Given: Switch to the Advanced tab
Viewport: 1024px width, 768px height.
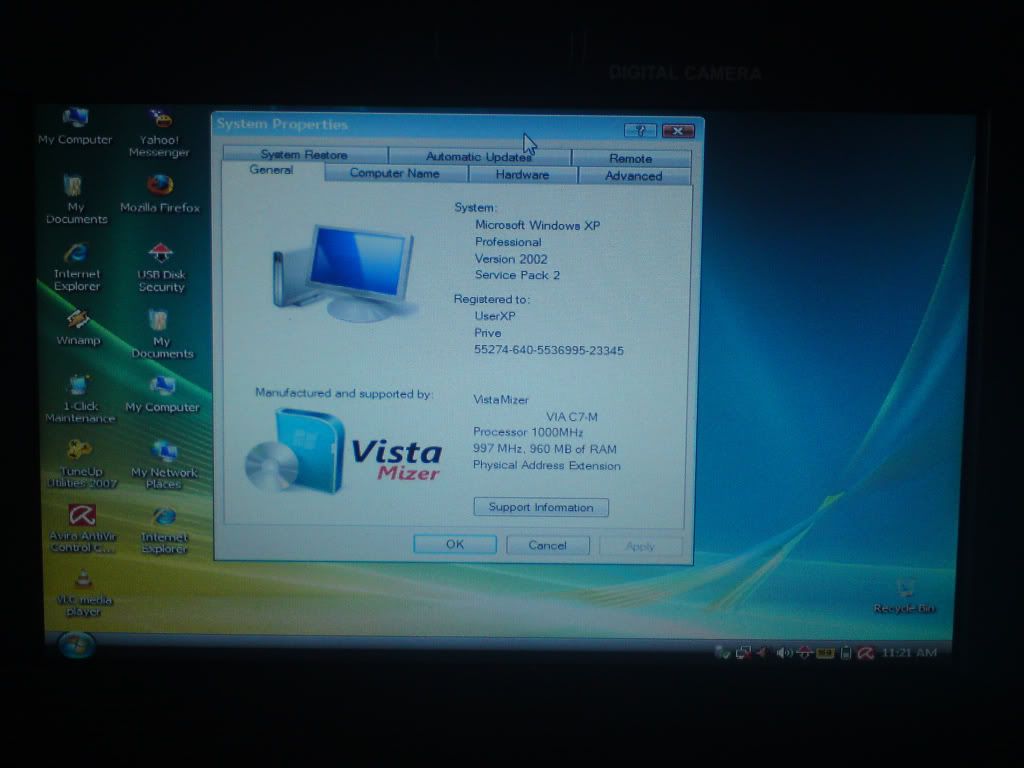Looking at the screenshot, I should [633, 176].
